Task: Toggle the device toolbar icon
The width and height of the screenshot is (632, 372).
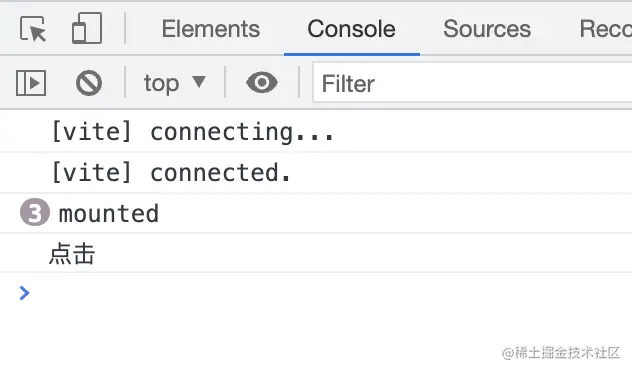Action: [87, 28]
